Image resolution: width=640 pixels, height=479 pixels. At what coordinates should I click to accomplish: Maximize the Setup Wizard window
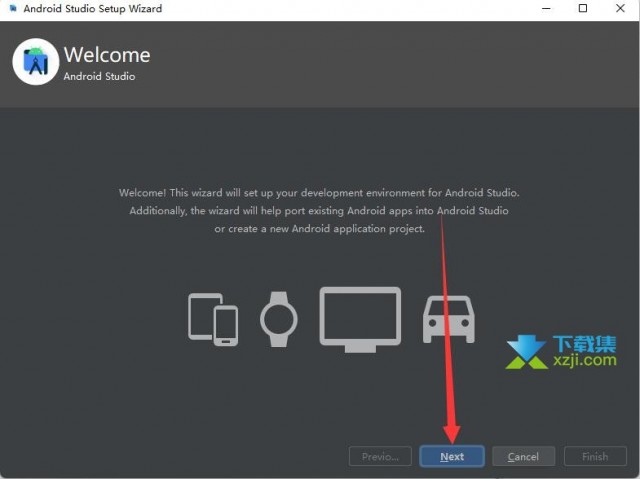(x=583, y=8)
